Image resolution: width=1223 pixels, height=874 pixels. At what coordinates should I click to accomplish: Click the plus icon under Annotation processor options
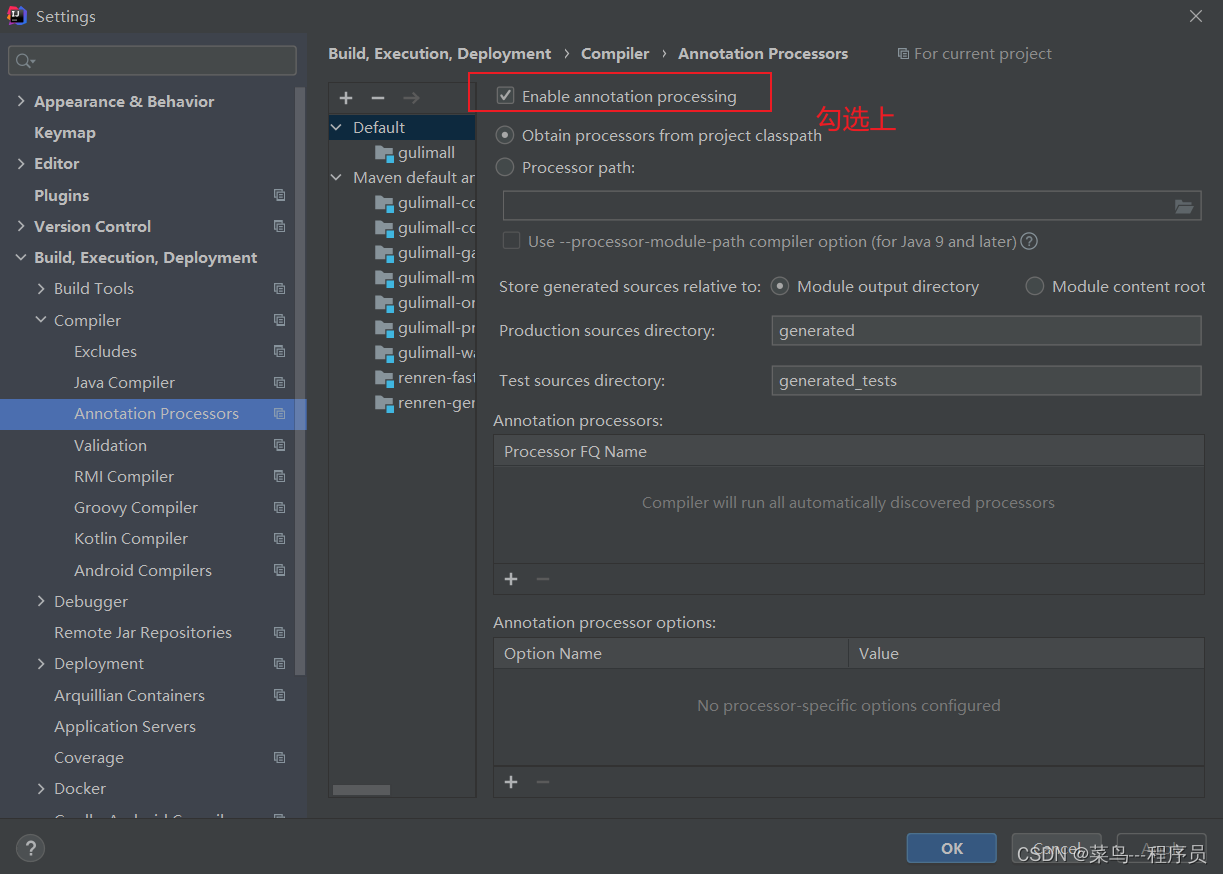click(510, 782)
